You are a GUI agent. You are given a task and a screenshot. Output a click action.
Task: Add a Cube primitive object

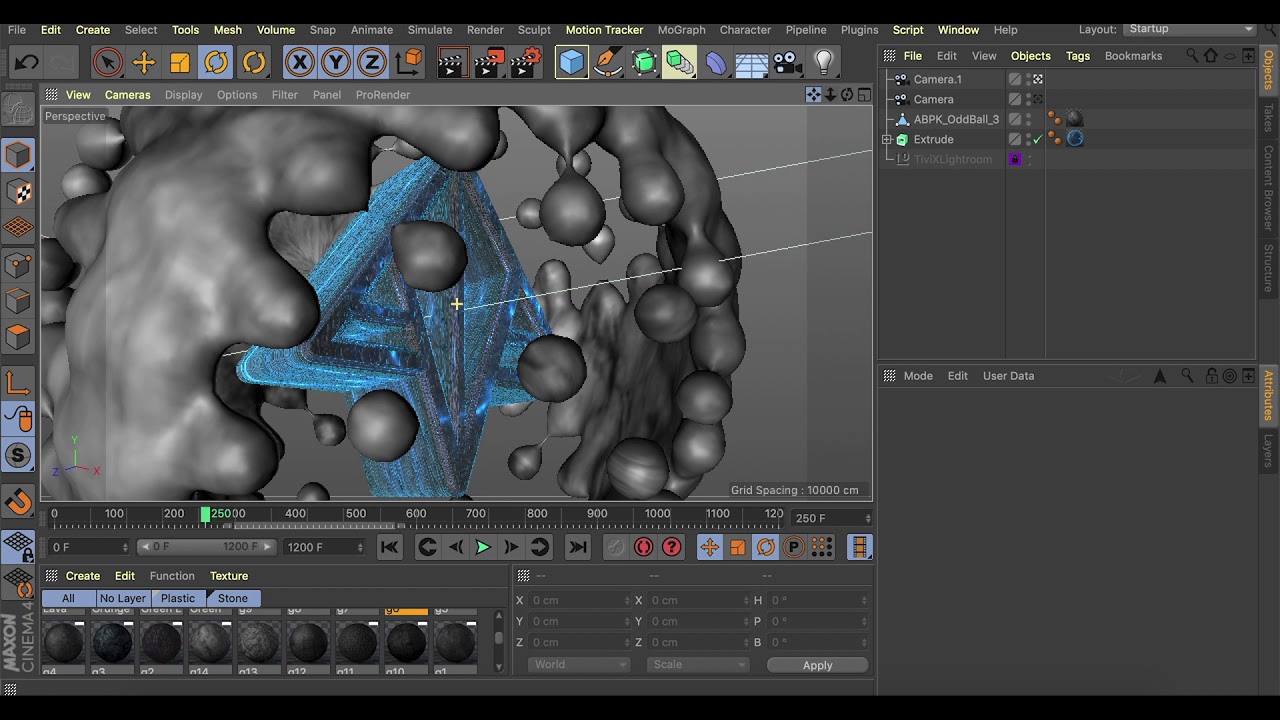point(571,64)
